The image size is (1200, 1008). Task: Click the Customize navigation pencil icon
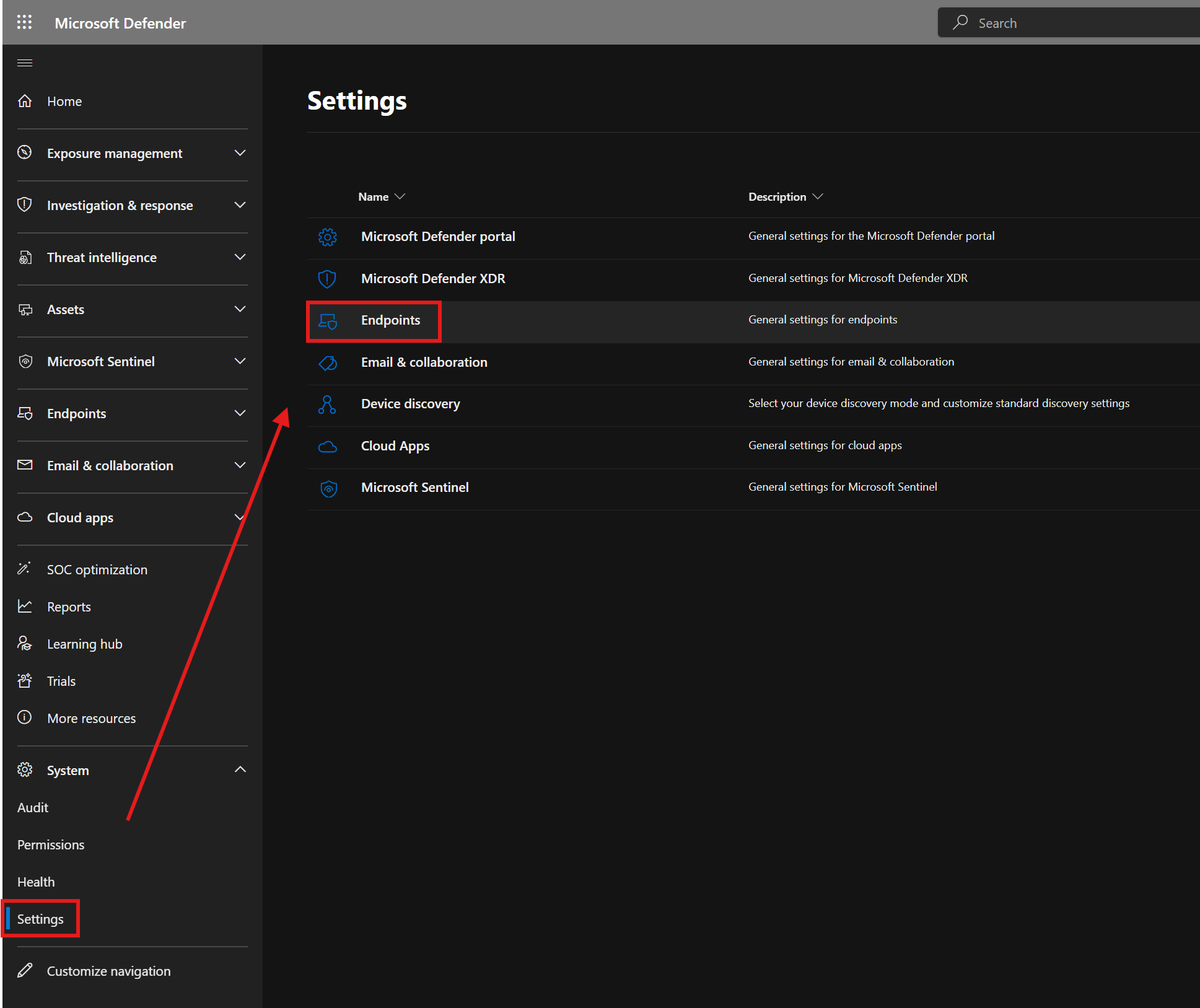[x=25, y=970]
